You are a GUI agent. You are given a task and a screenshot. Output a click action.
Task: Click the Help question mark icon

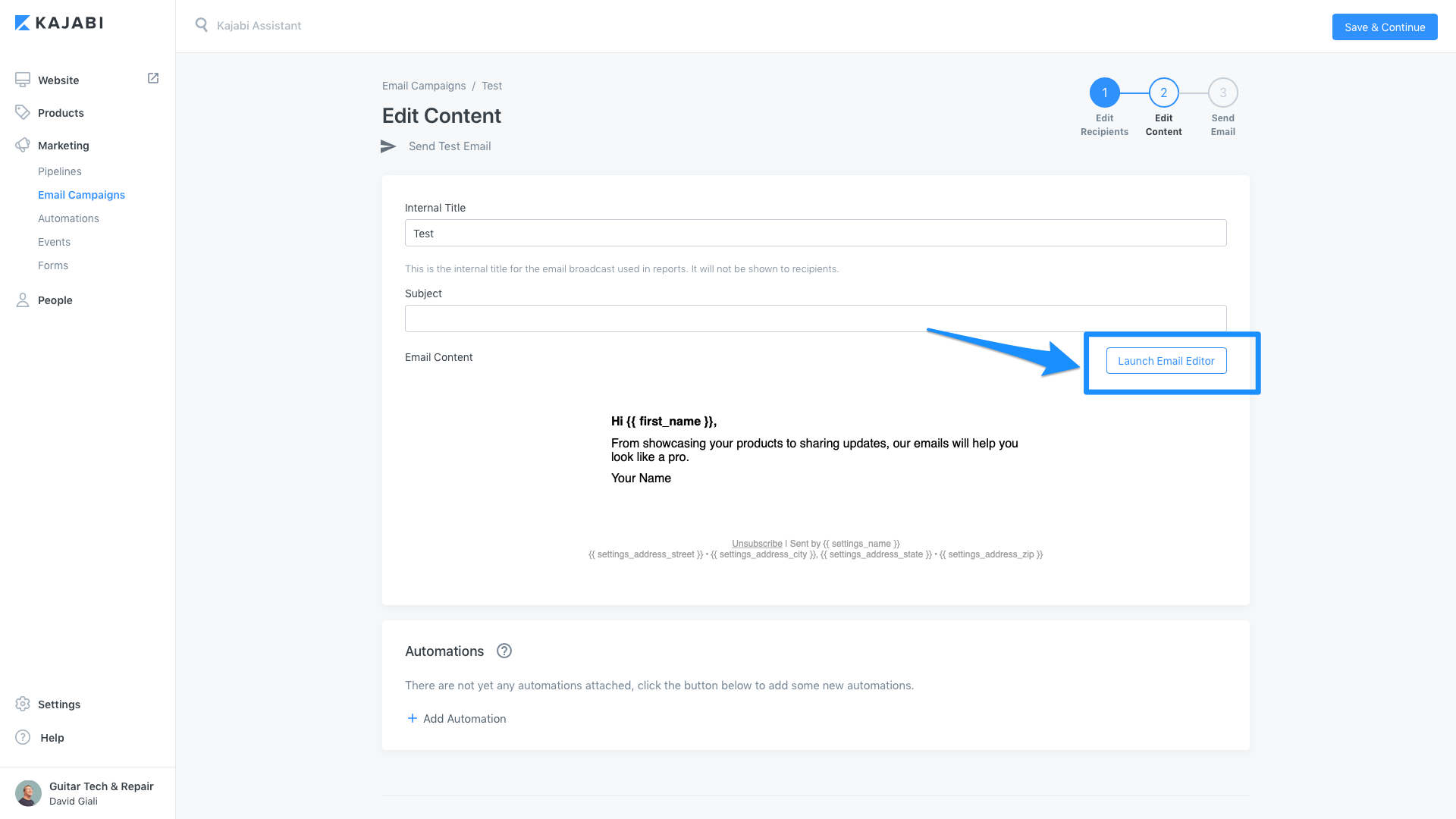(x=23, y=737)
